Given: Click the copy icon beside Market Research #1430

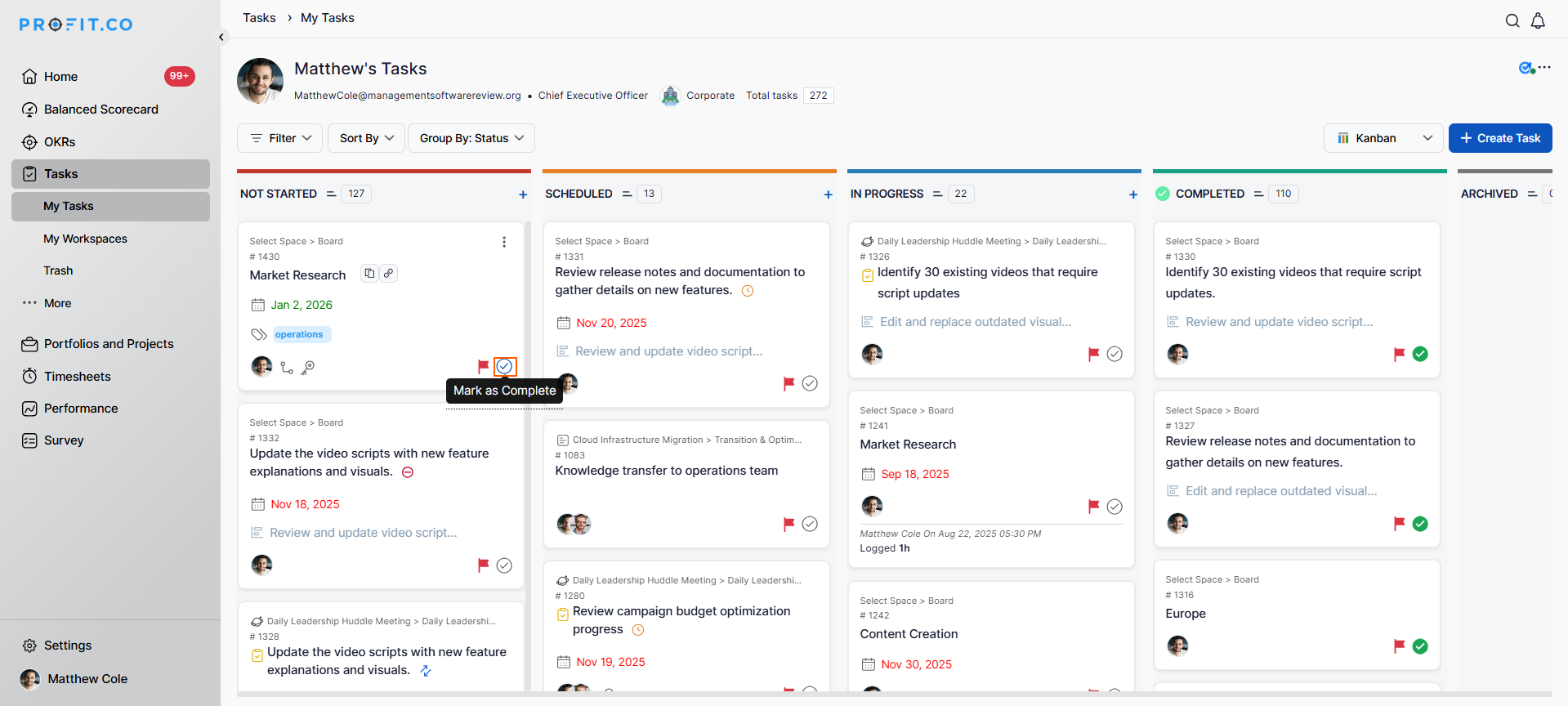Looking at the screenshot, I should (x=369, y=274).
